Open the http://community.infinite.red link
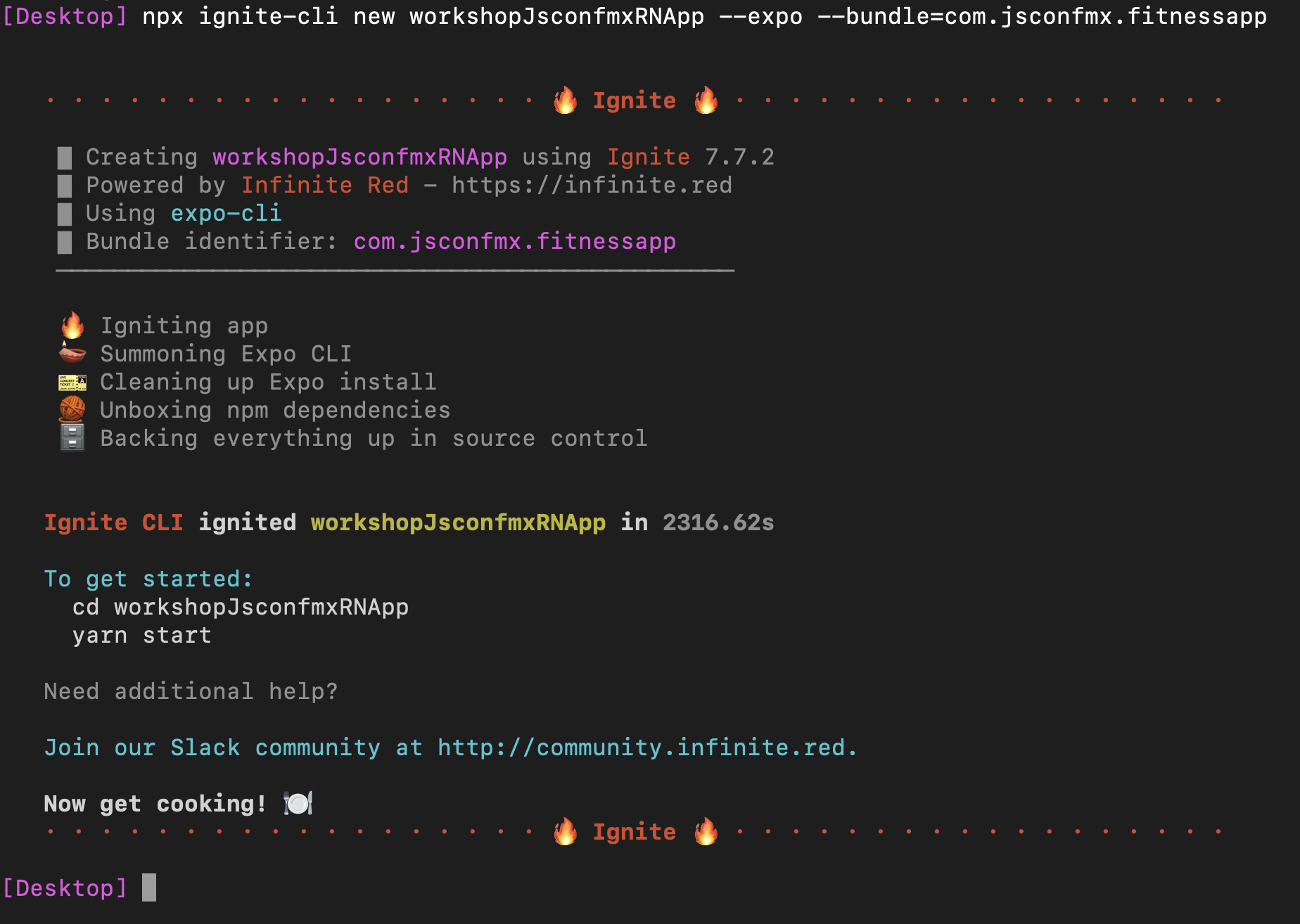This screenshot has width=1300, height=924. point(641,747)
